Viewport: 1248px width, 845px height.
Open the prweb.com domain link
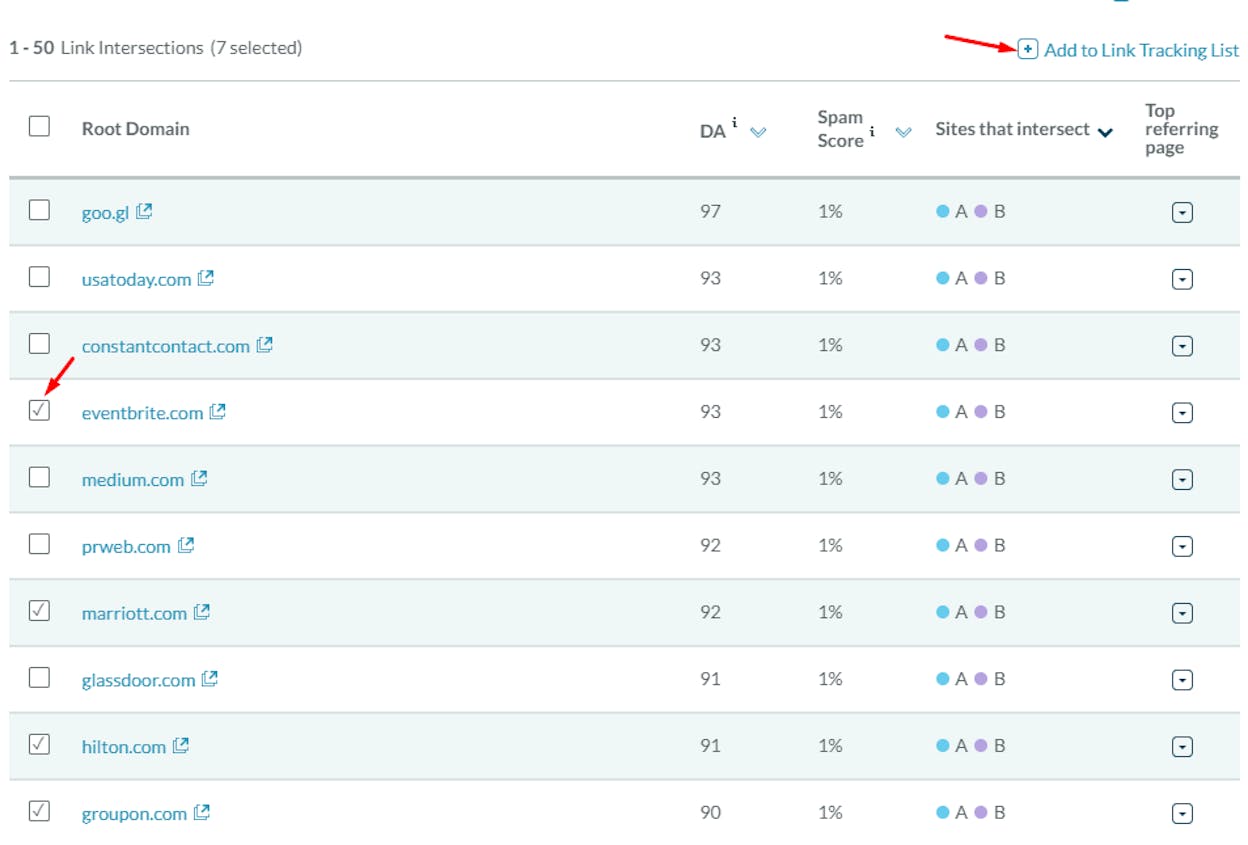tap(126, 547)
